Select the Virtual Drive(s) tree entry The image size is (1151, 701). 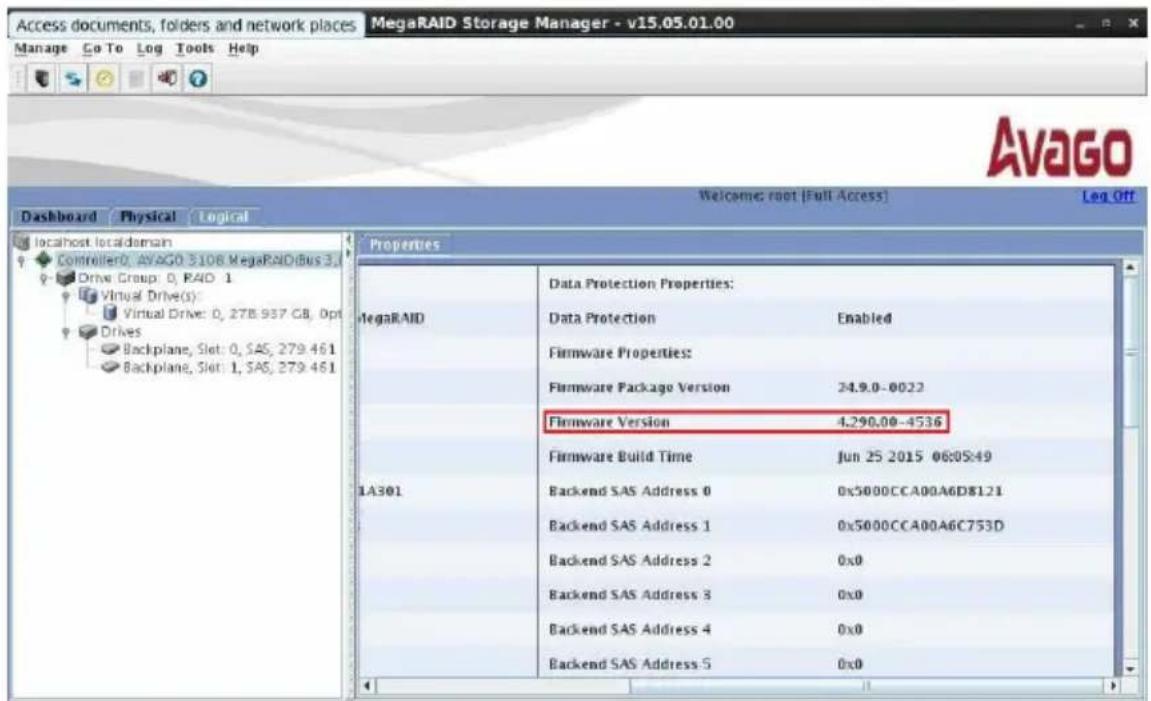(150, 296)
